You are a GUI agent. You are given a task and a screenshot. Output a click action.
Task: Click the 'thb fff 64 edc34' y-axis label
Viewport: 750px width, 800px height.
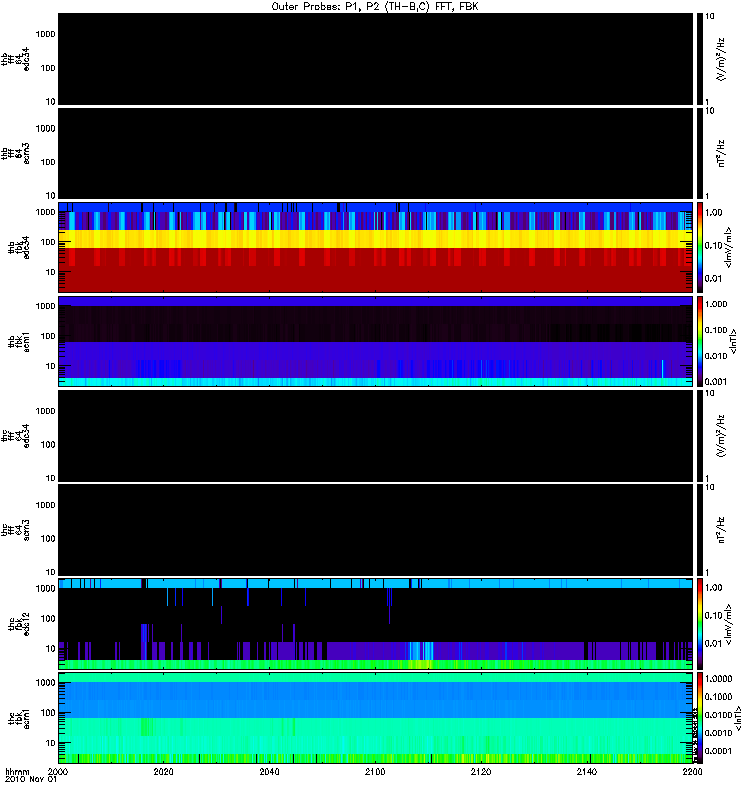[15, 59]
